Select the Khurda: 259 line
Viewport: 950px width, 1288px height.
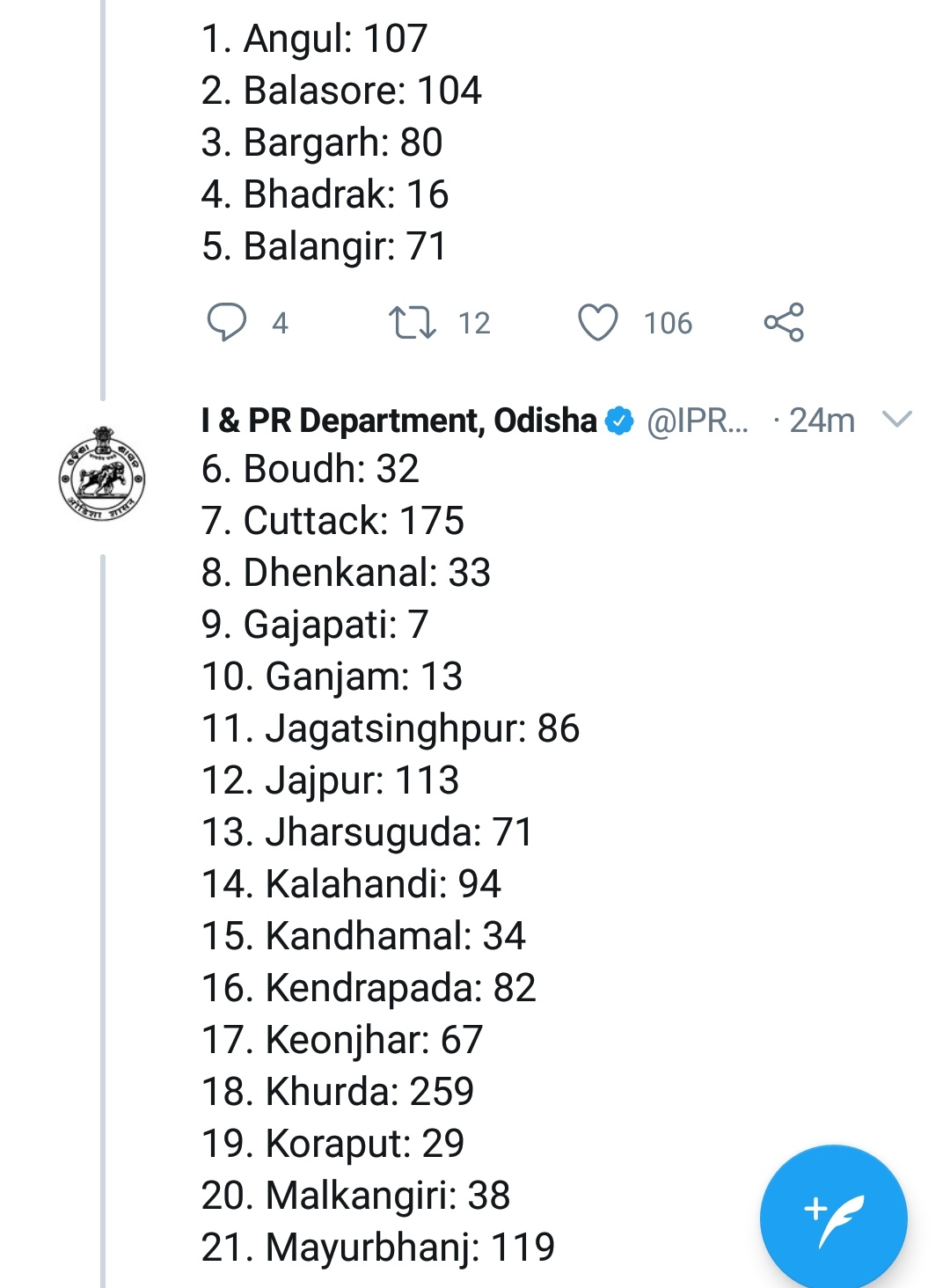coord(338,1092)
